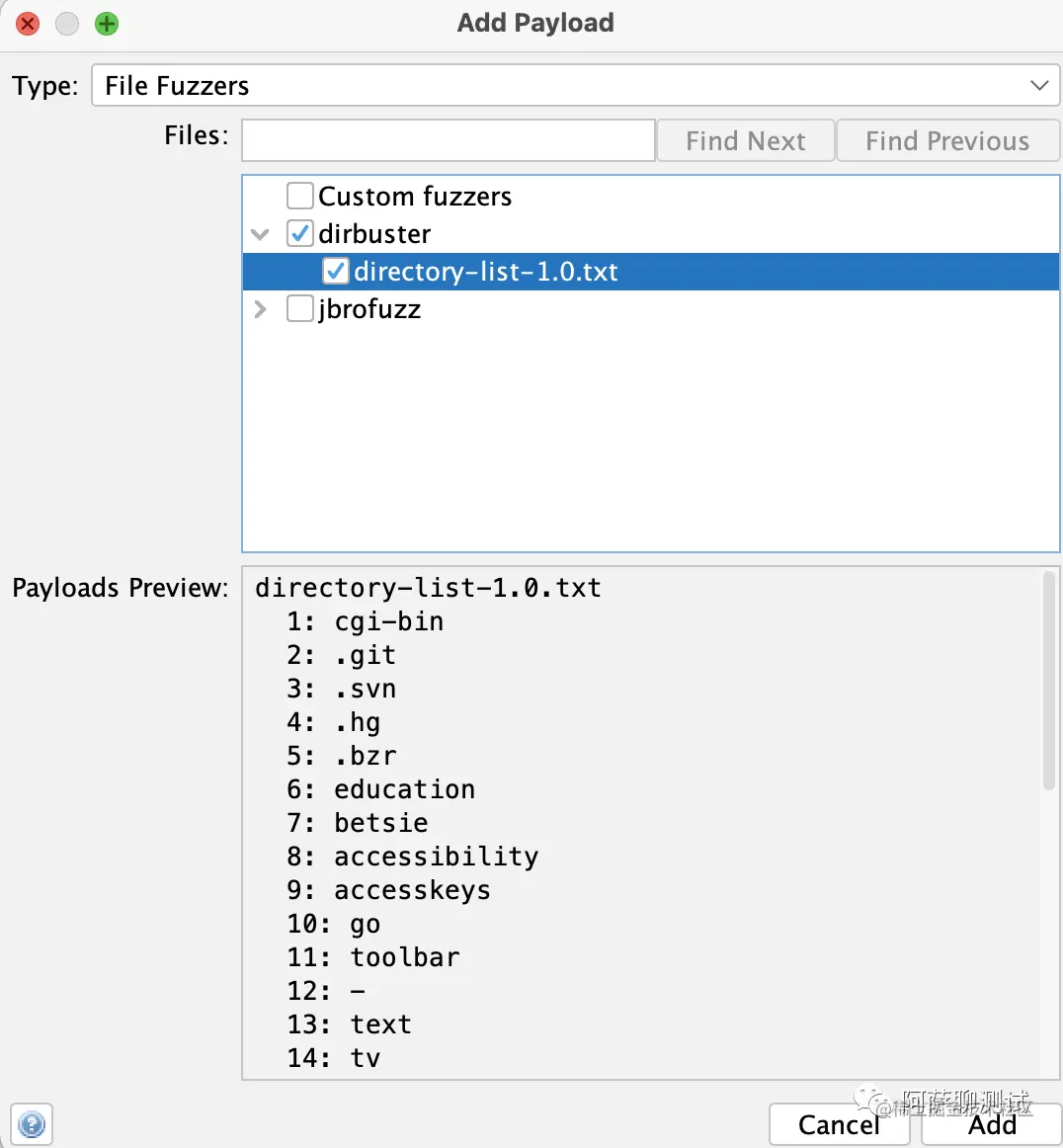Click the green zoom window button
Image resolution: width=1063 pixels, height=1148 pixels.
point(107,24)
